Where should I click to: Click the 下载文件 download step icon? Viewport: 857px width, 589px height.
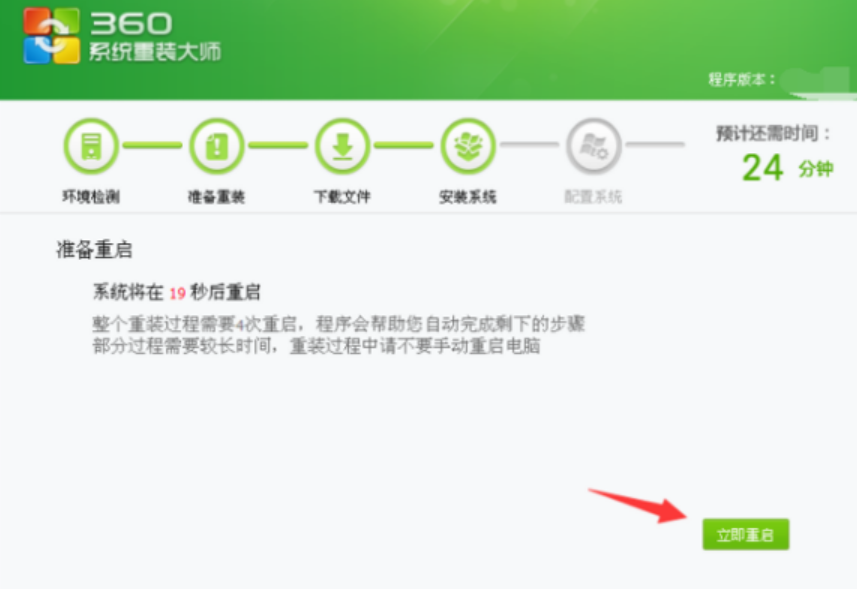point(342,146)
